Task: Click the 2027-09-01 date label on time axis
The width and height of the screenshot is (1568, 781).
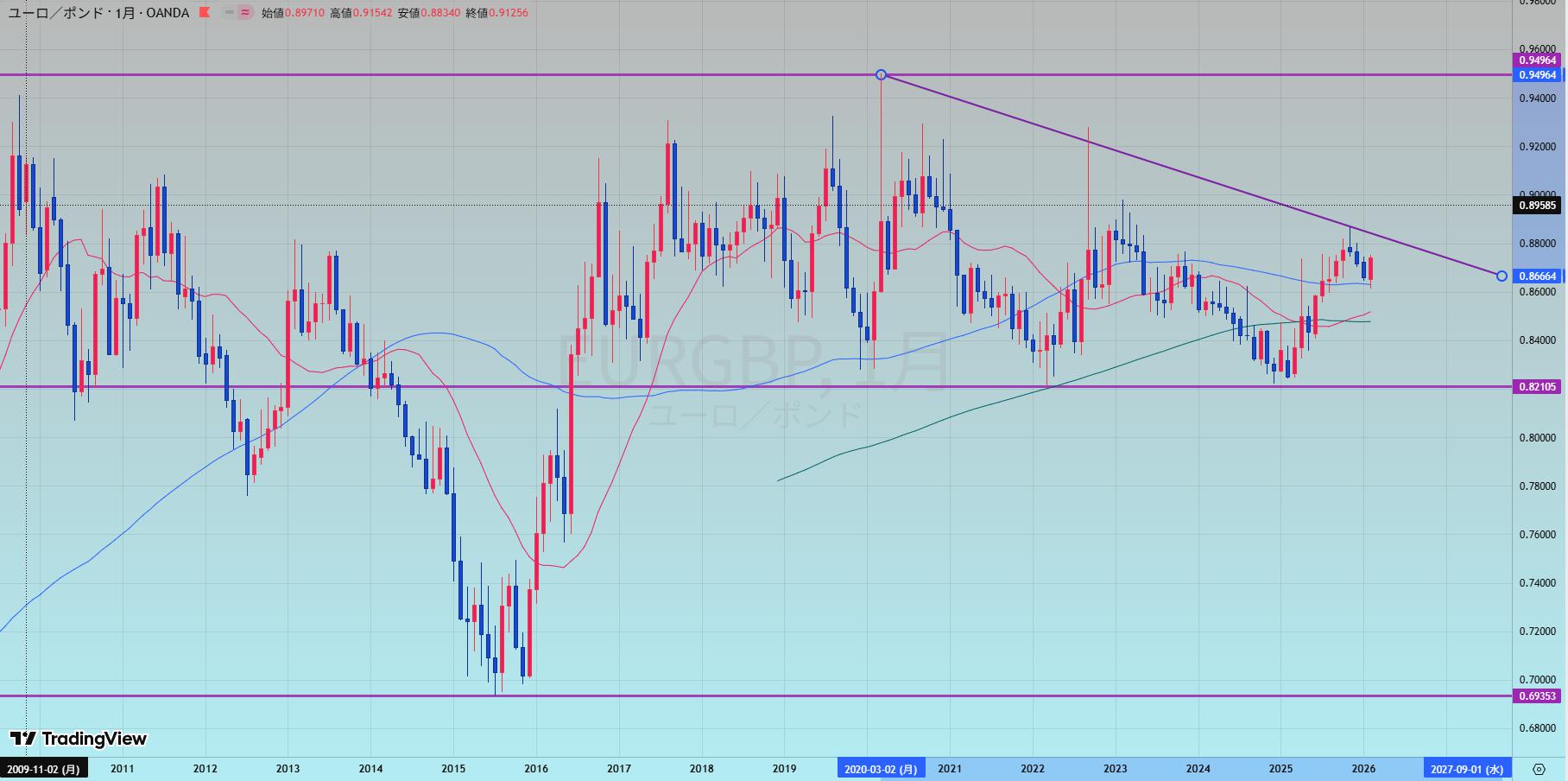Action: tap(1466, 769)
